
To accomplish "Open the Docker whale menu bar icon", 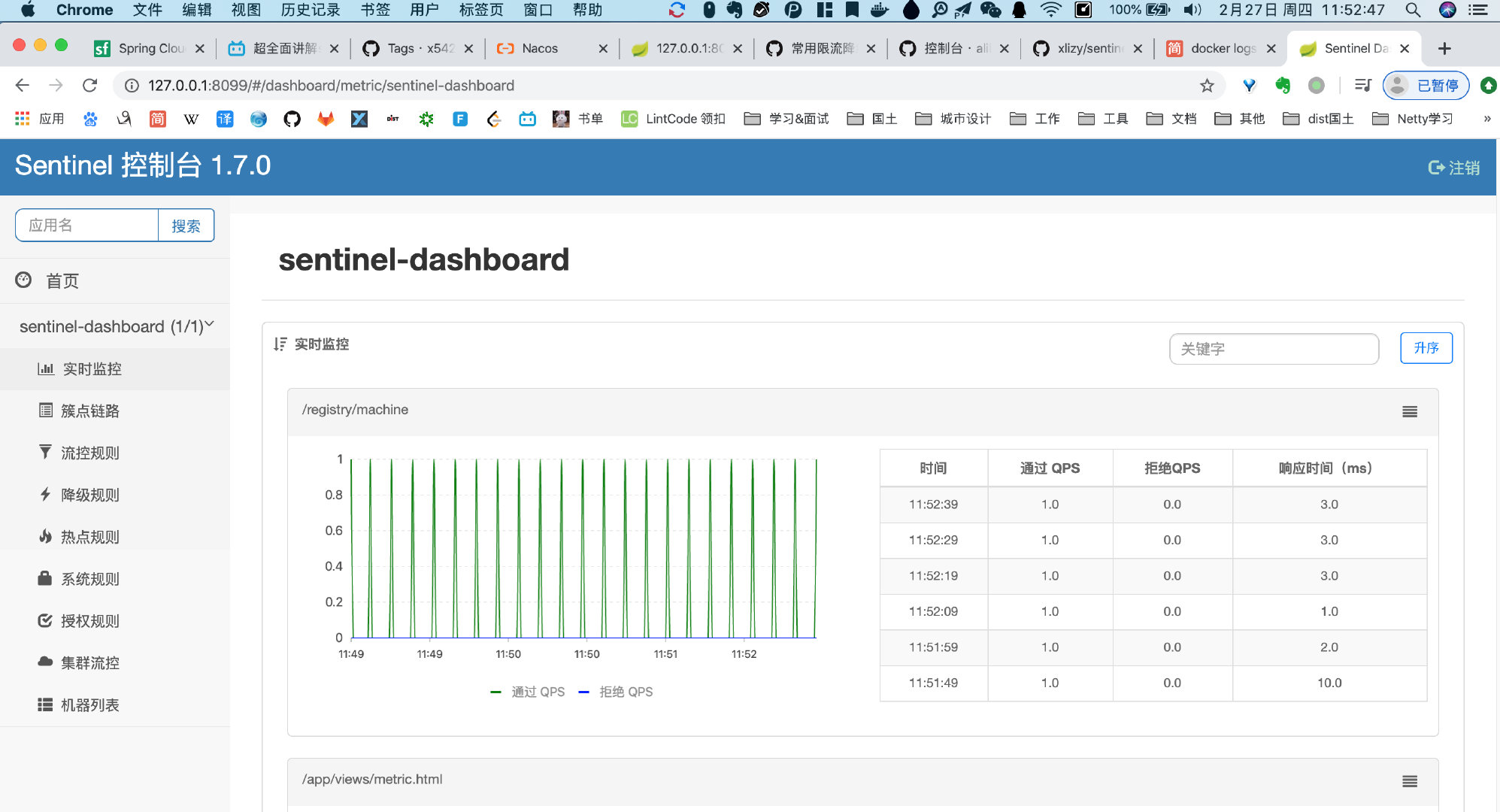I will tap(879, 10).
